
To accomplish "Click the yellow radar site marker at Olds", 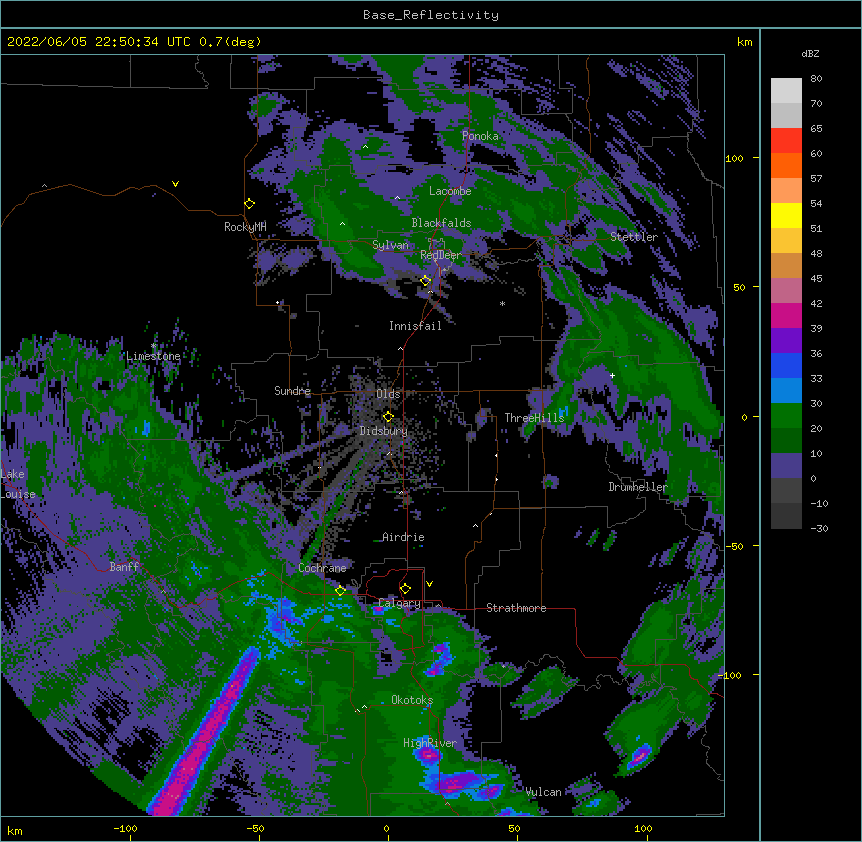I will 388,416.
